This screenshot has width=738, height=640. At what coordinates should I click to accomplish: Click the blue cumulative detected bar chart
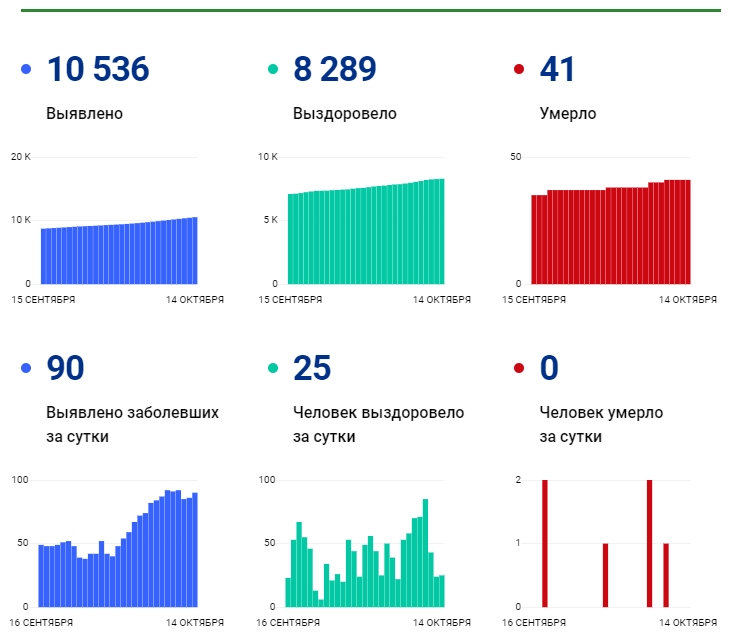[x=119, y=251]
